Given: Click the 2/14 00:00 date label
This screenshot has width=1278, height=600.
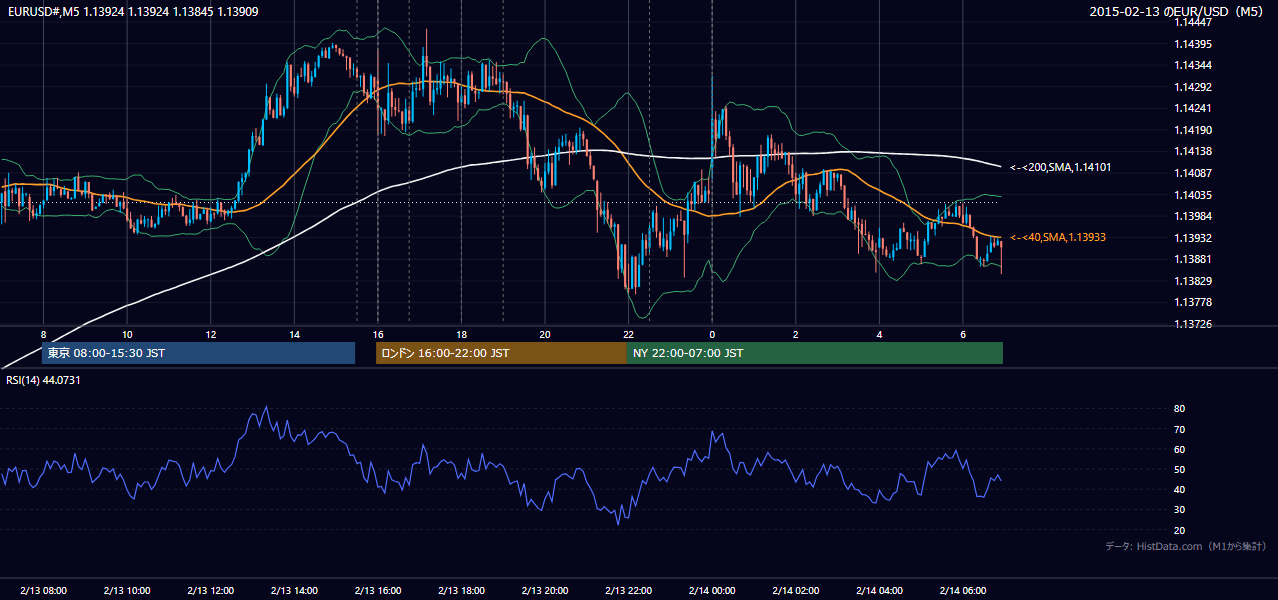Looking at the screenshot, I should pos(712,591).
